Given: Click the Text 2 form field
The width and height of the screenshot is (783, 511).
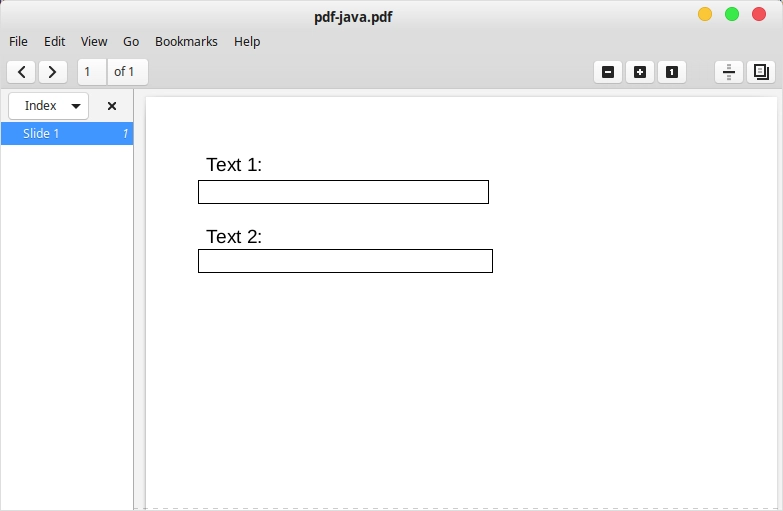Looking at the screenshot, I should (345, 261).
